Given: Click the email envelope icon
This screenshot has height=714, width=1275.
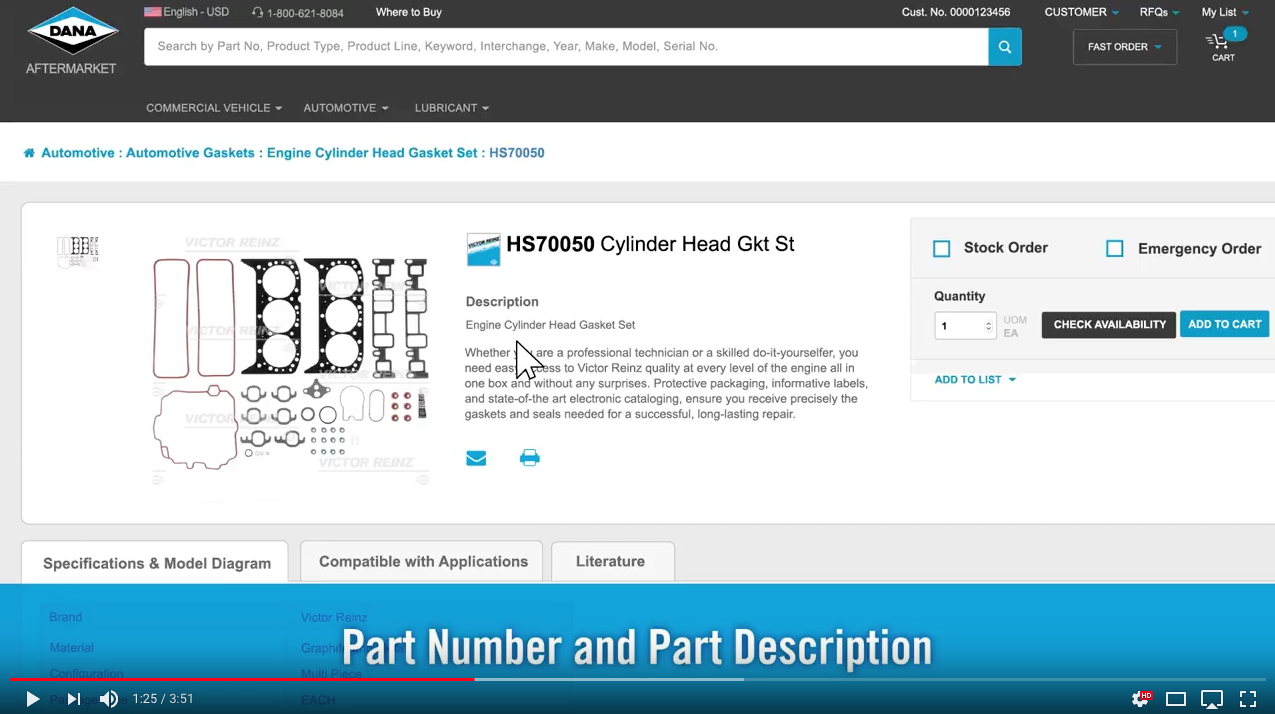Looking at the screenshot, I should [476, 458].
